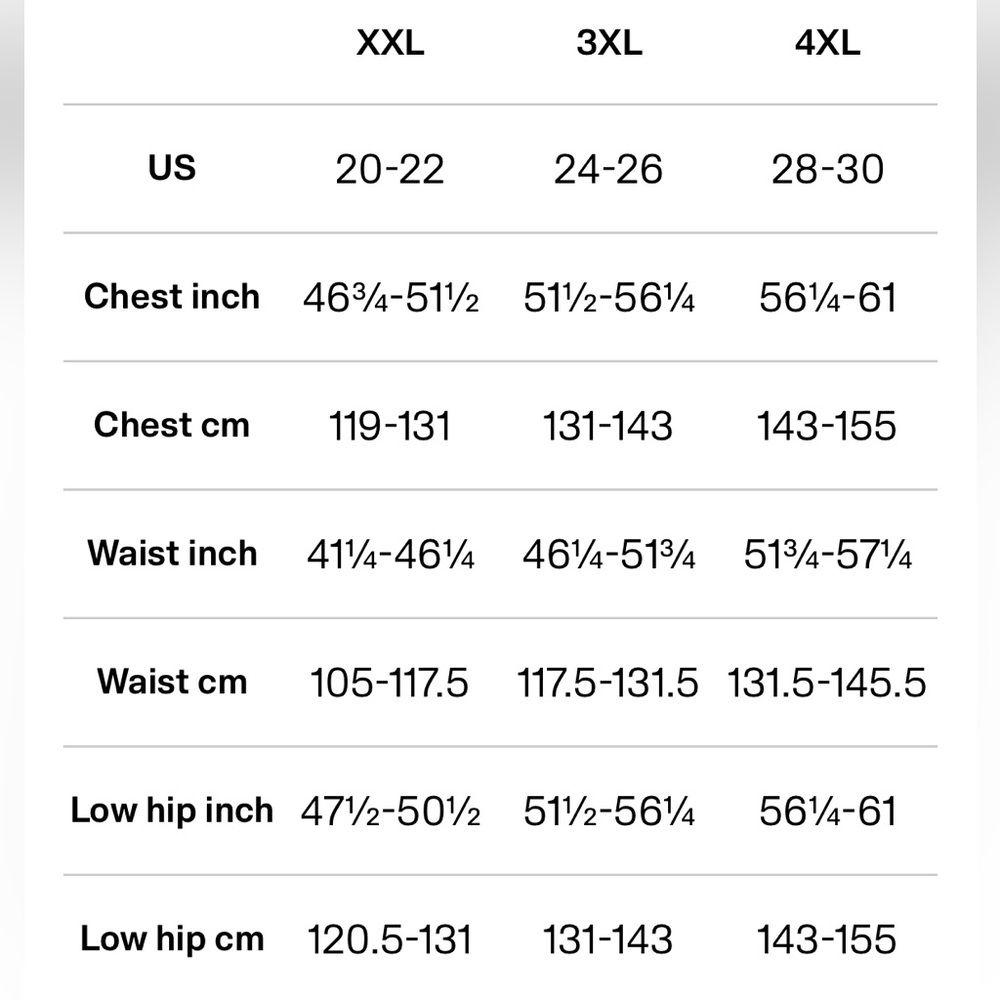
Task: Click the Low hip cm row label
Action: pyautogui.click(x=172, y=939)
